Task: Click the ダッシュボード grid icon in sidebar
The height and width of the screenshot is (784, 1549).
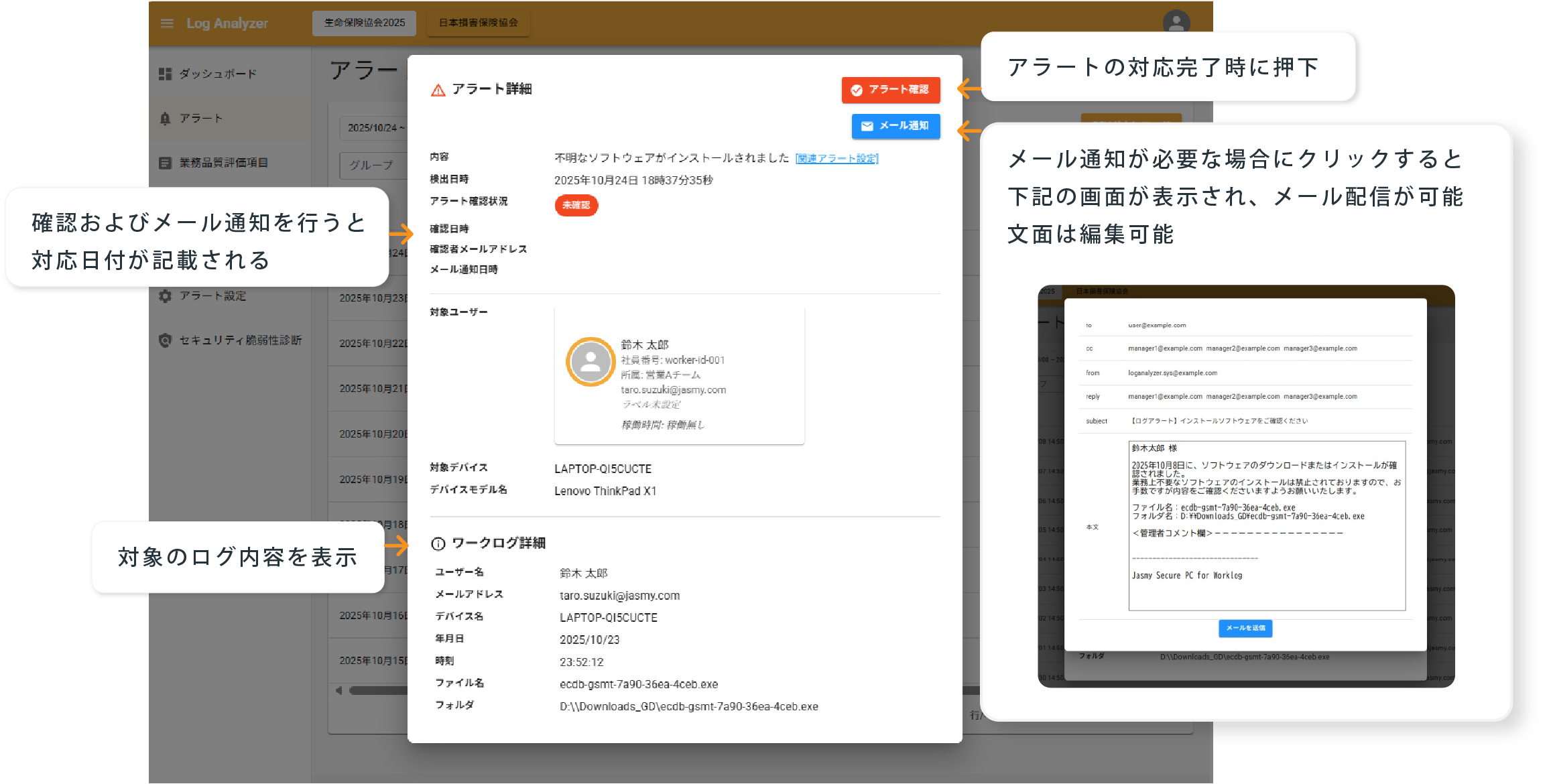Action: [165, 74]
